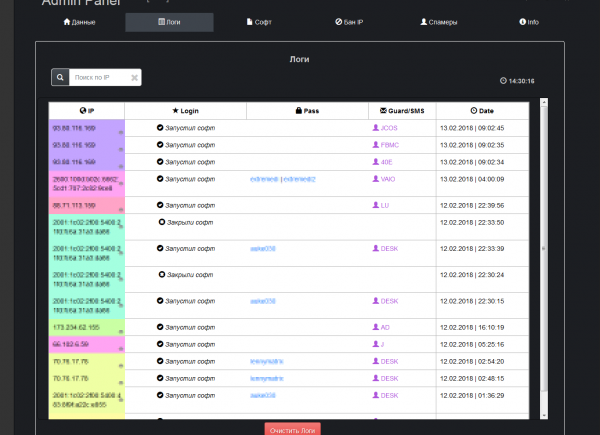This screenshot has width=600, height=435.
Task: Click the checkmark icon in 09:02:45 row
Action: pyautogui.click(x=160, y=128)
